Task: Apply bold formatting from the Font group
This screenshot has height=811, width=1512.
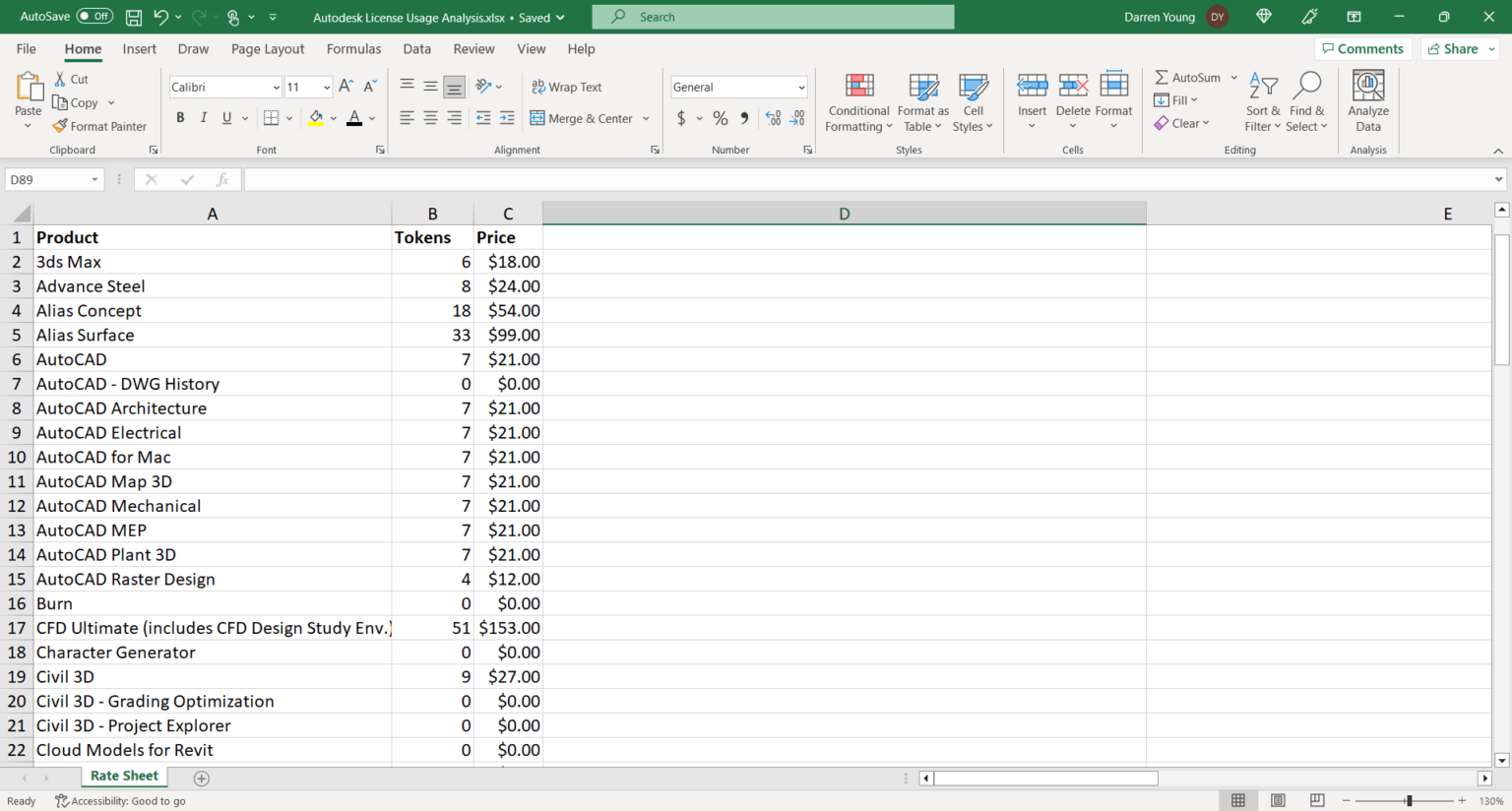Action: tap(180, 117)
